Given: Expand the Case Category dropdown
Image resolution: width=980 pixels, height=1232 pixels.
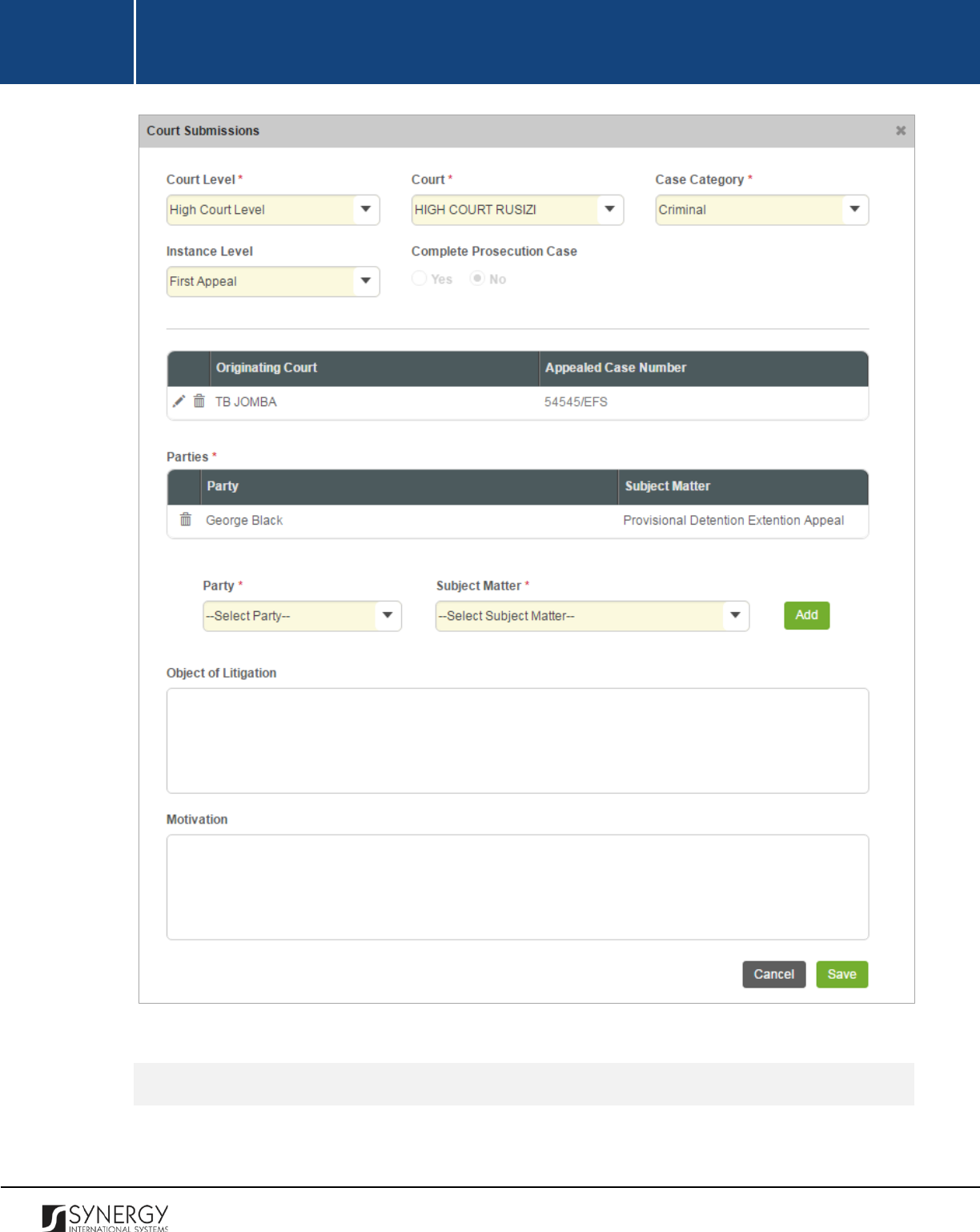Looking at the screenshot, I should pos(761,210).
